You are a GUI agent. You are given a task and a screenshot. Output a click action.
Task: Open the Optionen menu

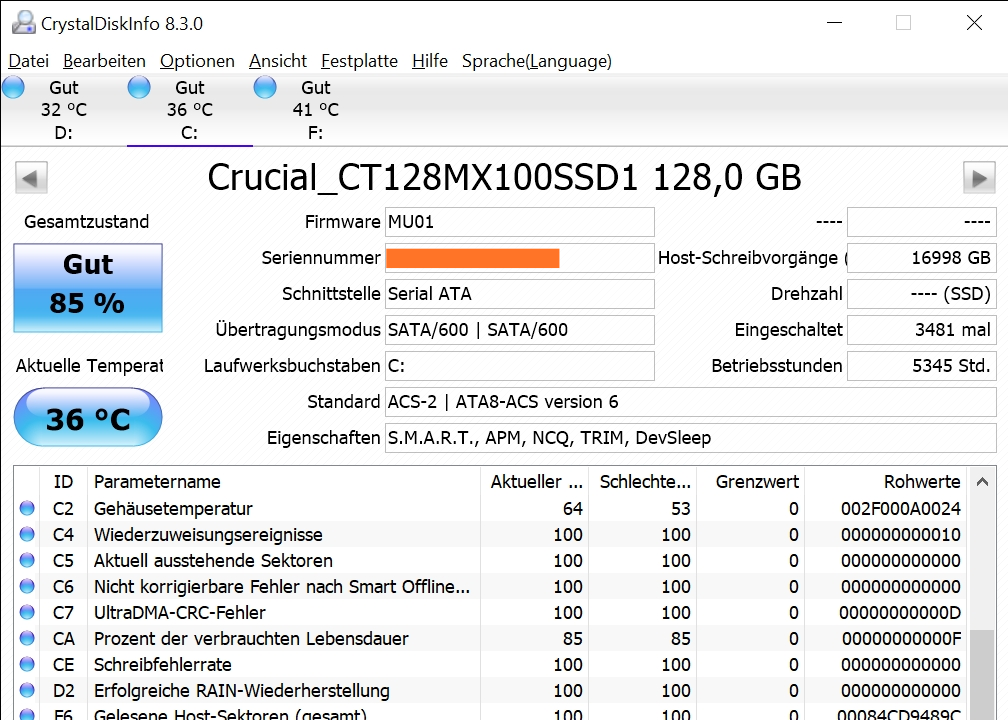(x=197, y=61)
